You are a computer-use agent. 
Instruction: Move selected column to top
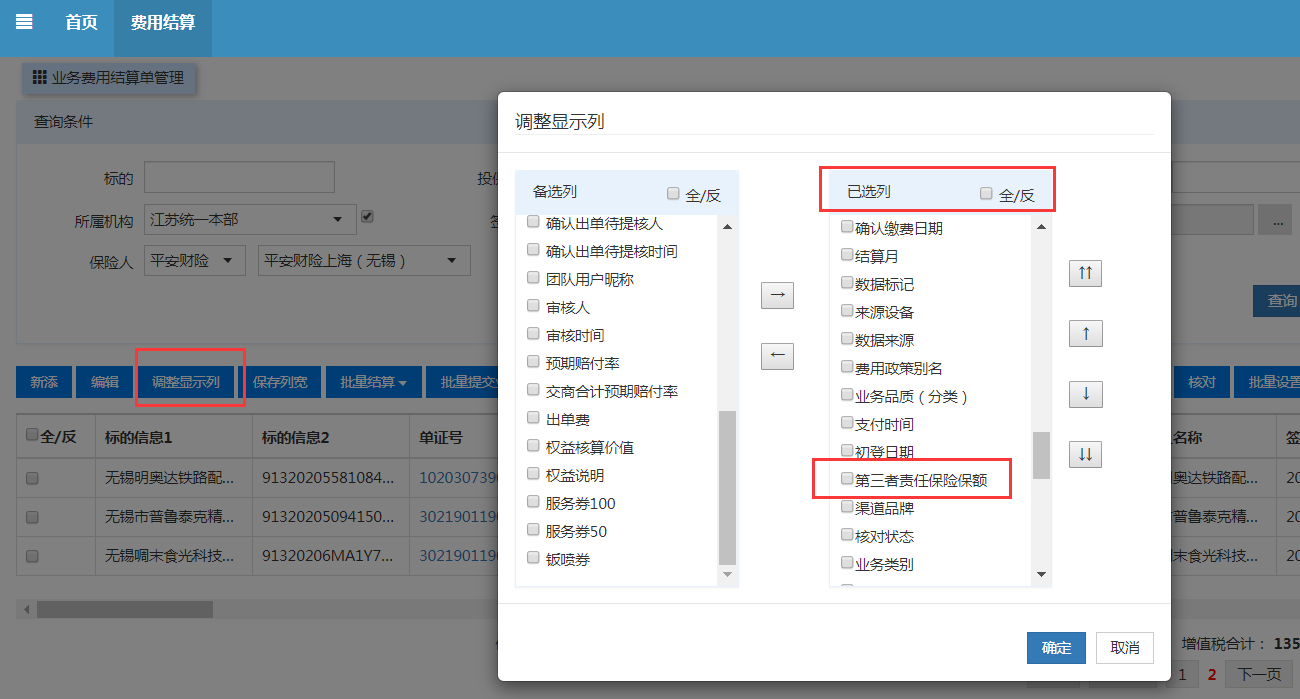tap(1085, 273)
